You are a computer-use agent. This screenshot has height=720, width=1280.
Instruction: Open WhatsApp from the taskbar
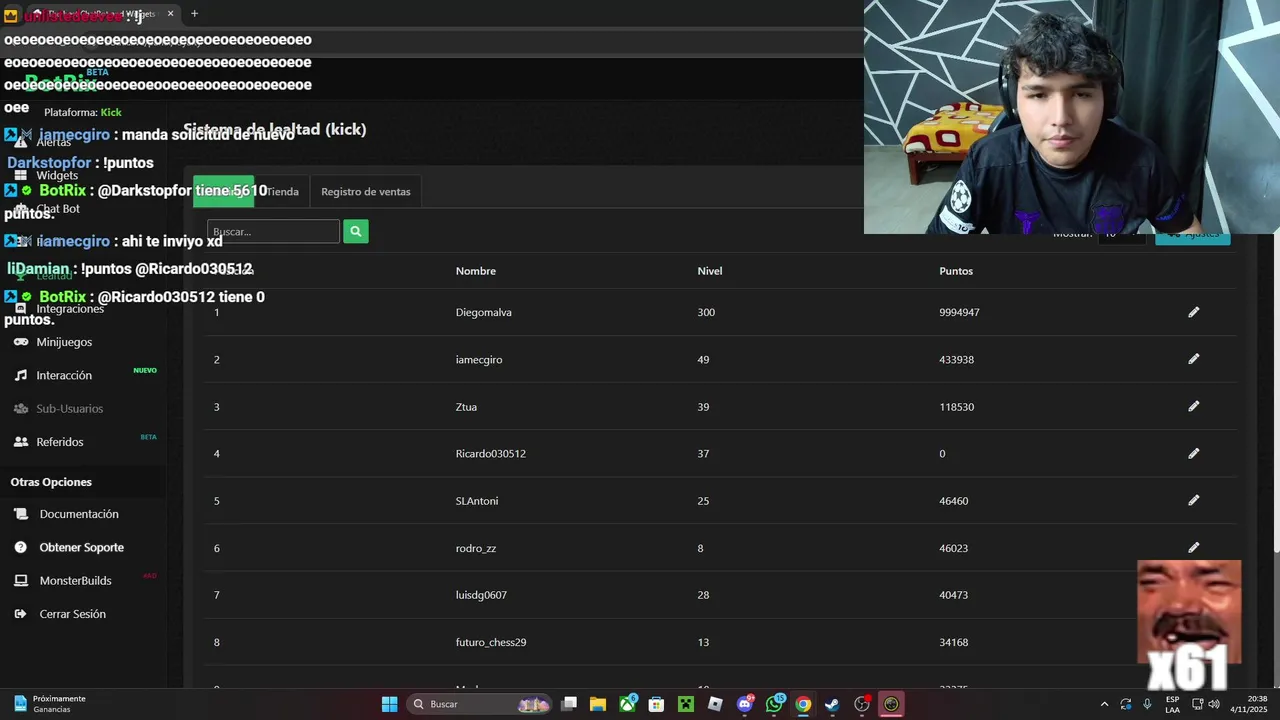click(x=774, y=704)
